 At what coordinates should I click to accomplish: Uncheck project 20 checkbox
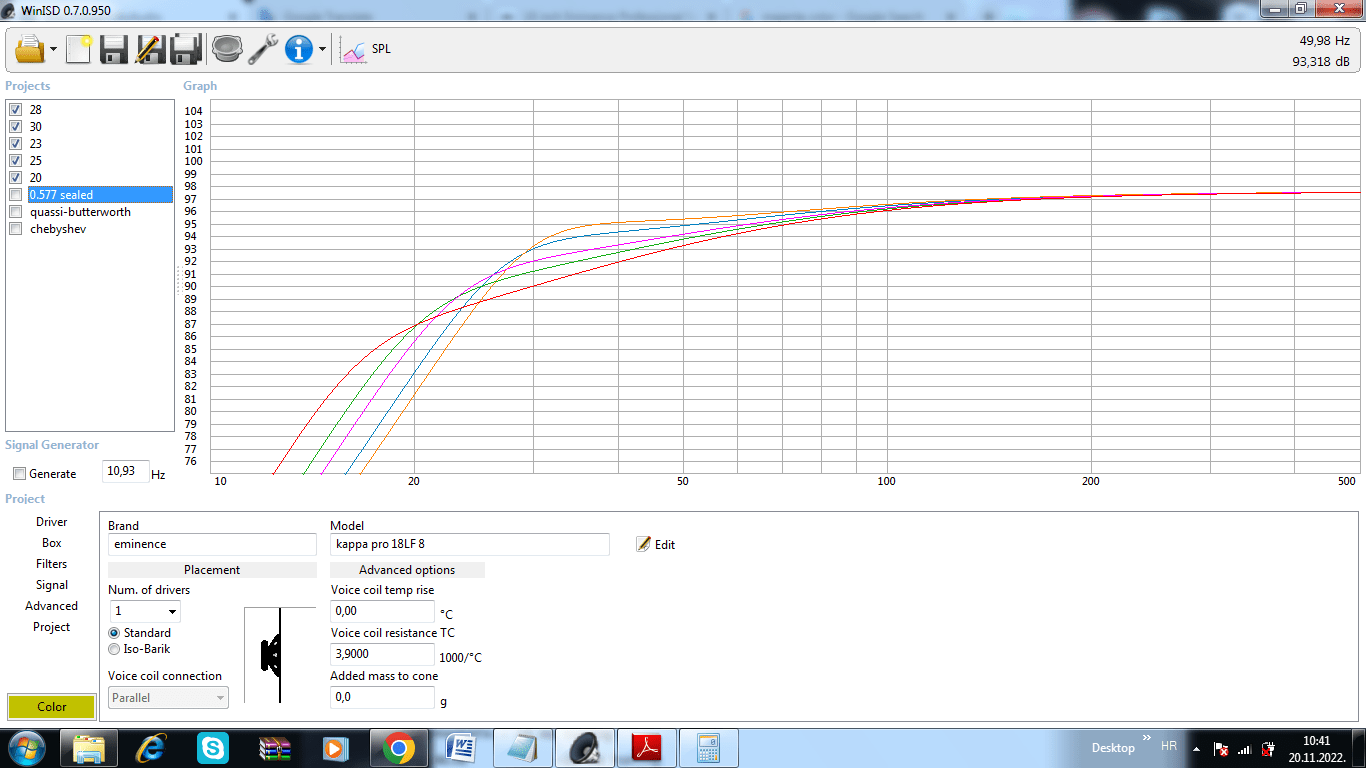[x=15, y=177]
